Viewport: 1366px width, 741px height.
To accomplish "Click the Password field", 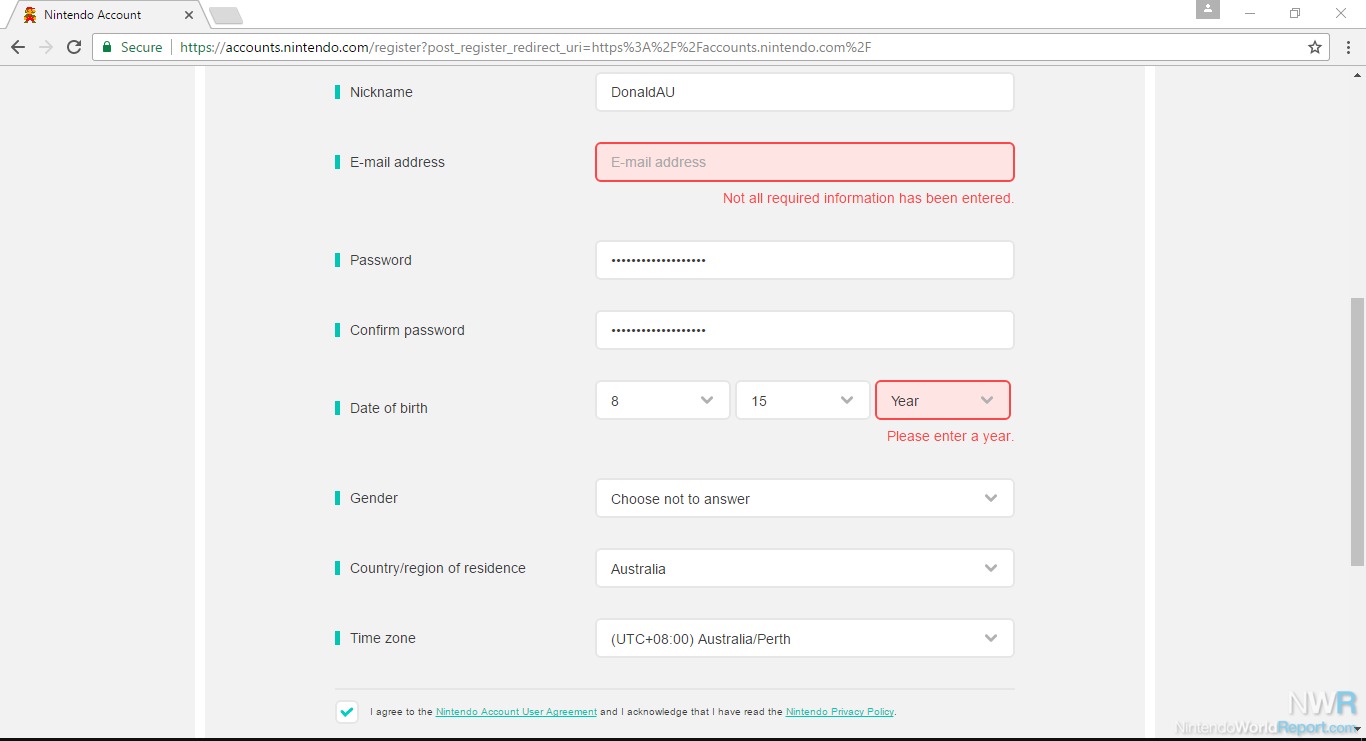I will tap(805, 260).
